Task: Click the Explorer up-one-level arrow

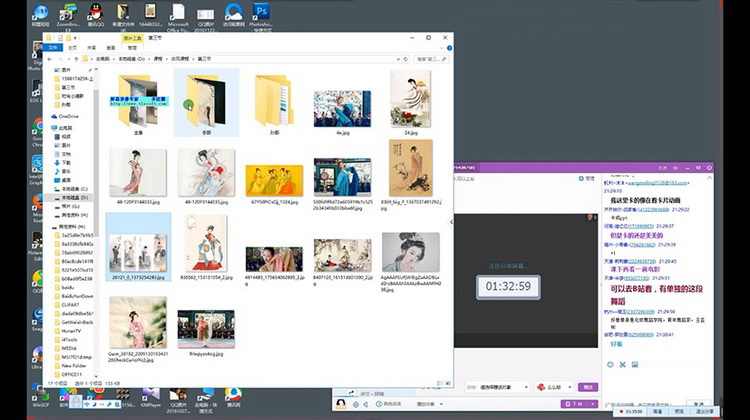Action: click(x=76, y=59)
